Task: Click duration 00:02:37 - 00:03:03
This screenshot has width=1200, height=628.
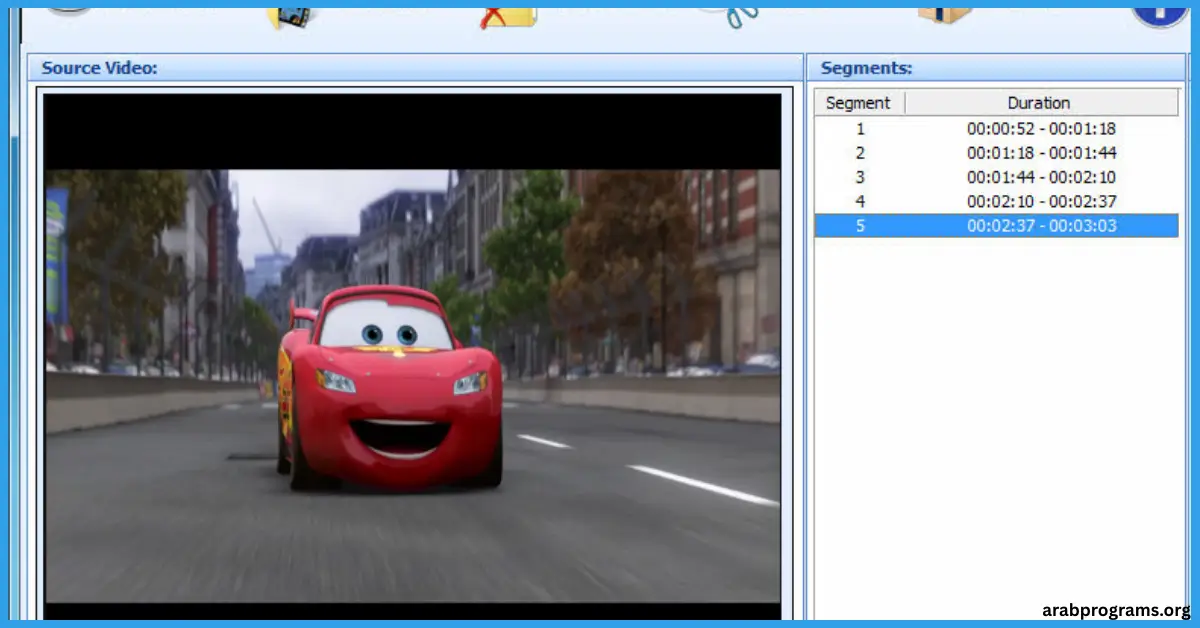Action: 1041,225
